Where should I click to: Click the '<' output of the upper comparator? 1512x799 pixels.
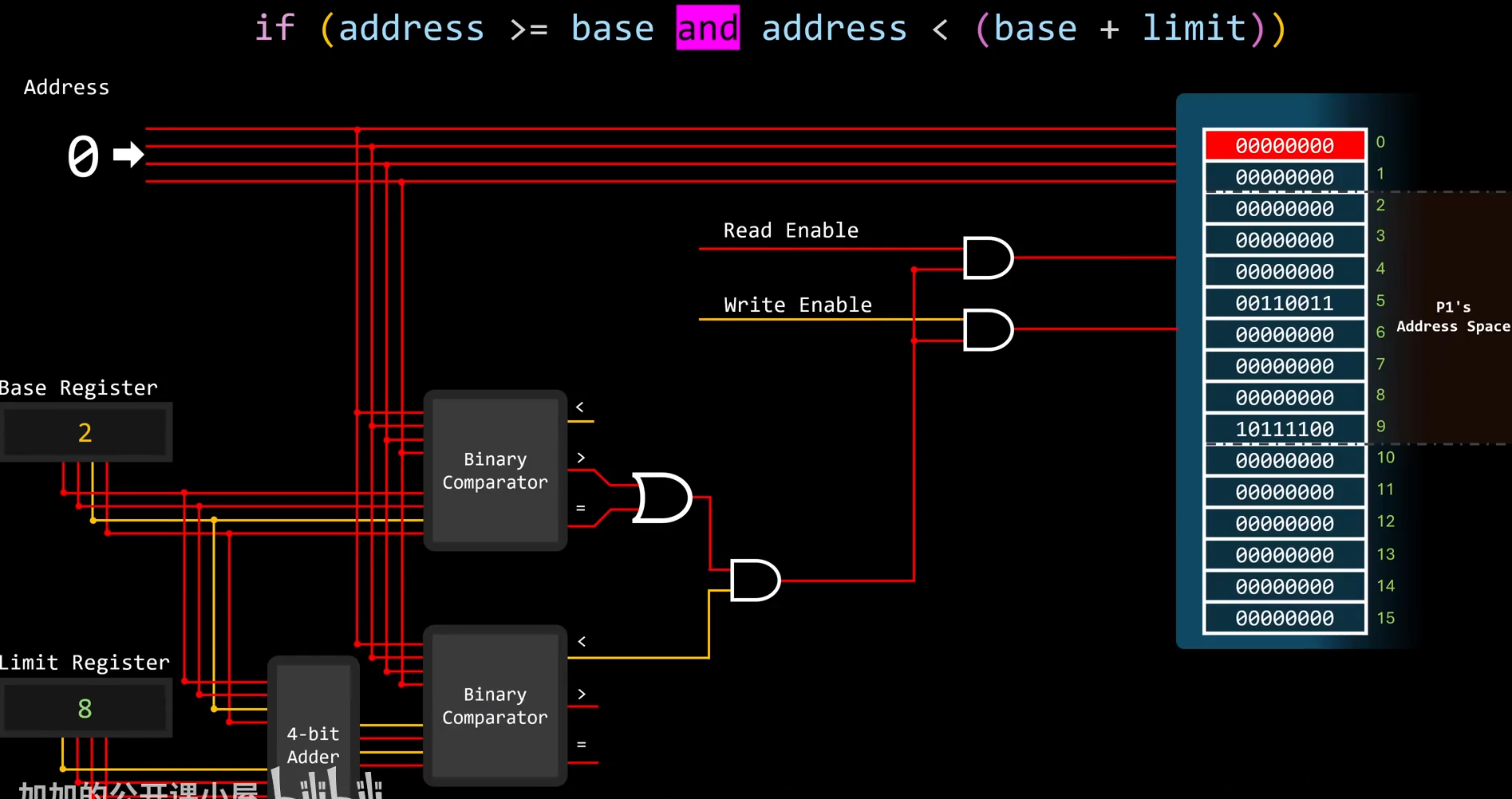(x=580, y=407)
